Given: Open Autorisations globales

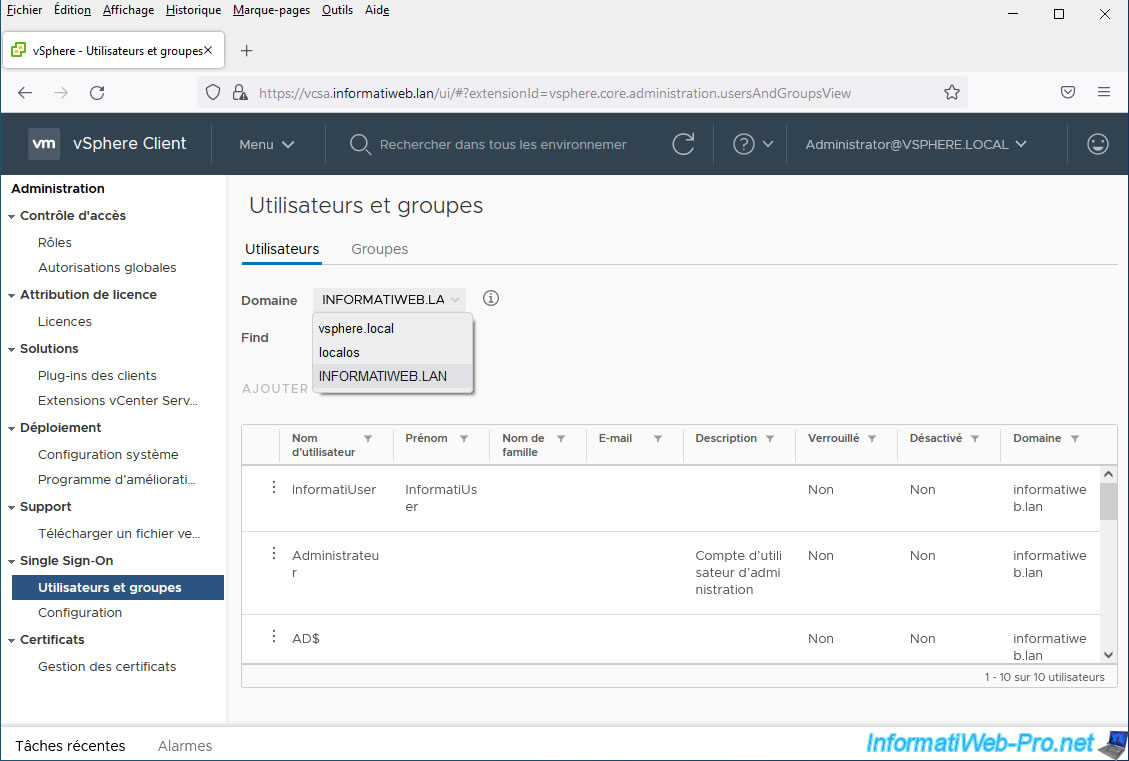Looking at the screenshot, I should [107, 268].
